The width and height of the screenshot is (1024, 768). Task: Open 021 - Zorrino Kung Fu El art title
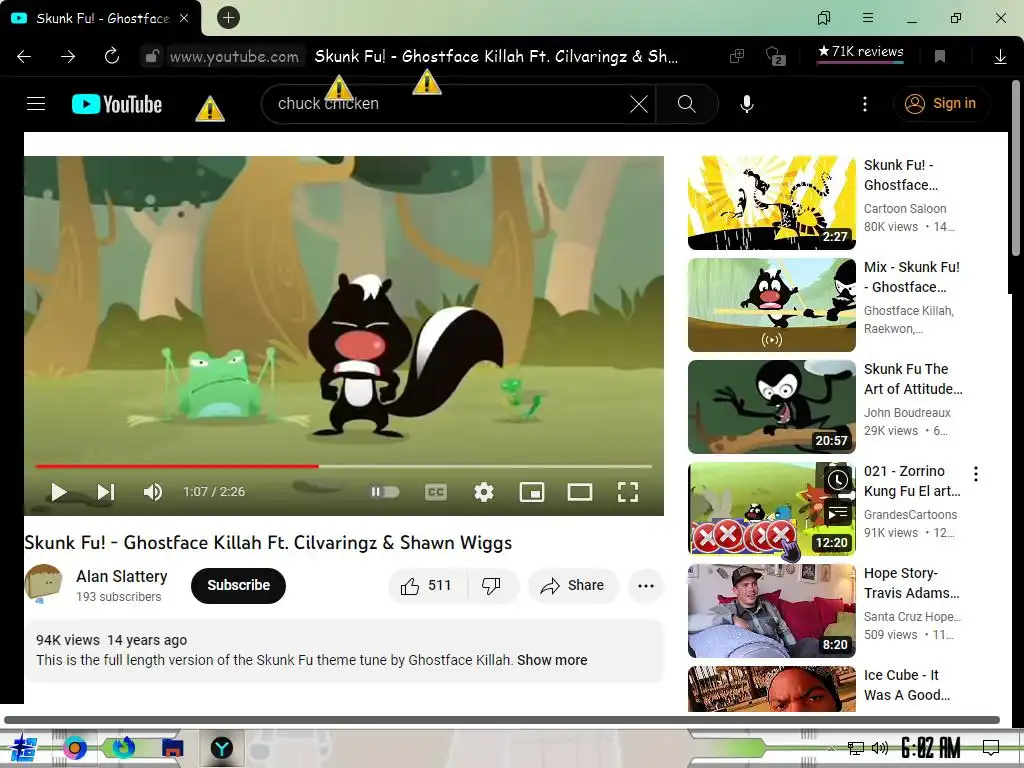click(912, 481)
